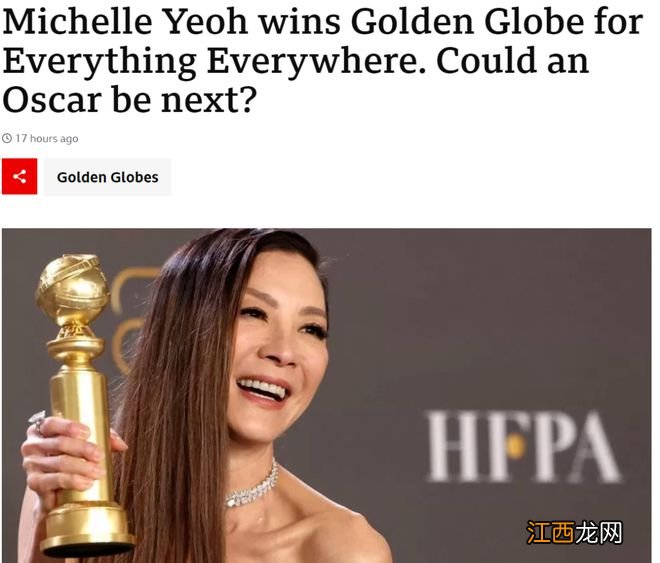Click the gold ring emblem behind the trophy
Viewport: 660px width, 563px height.
[x=130, y=320]
